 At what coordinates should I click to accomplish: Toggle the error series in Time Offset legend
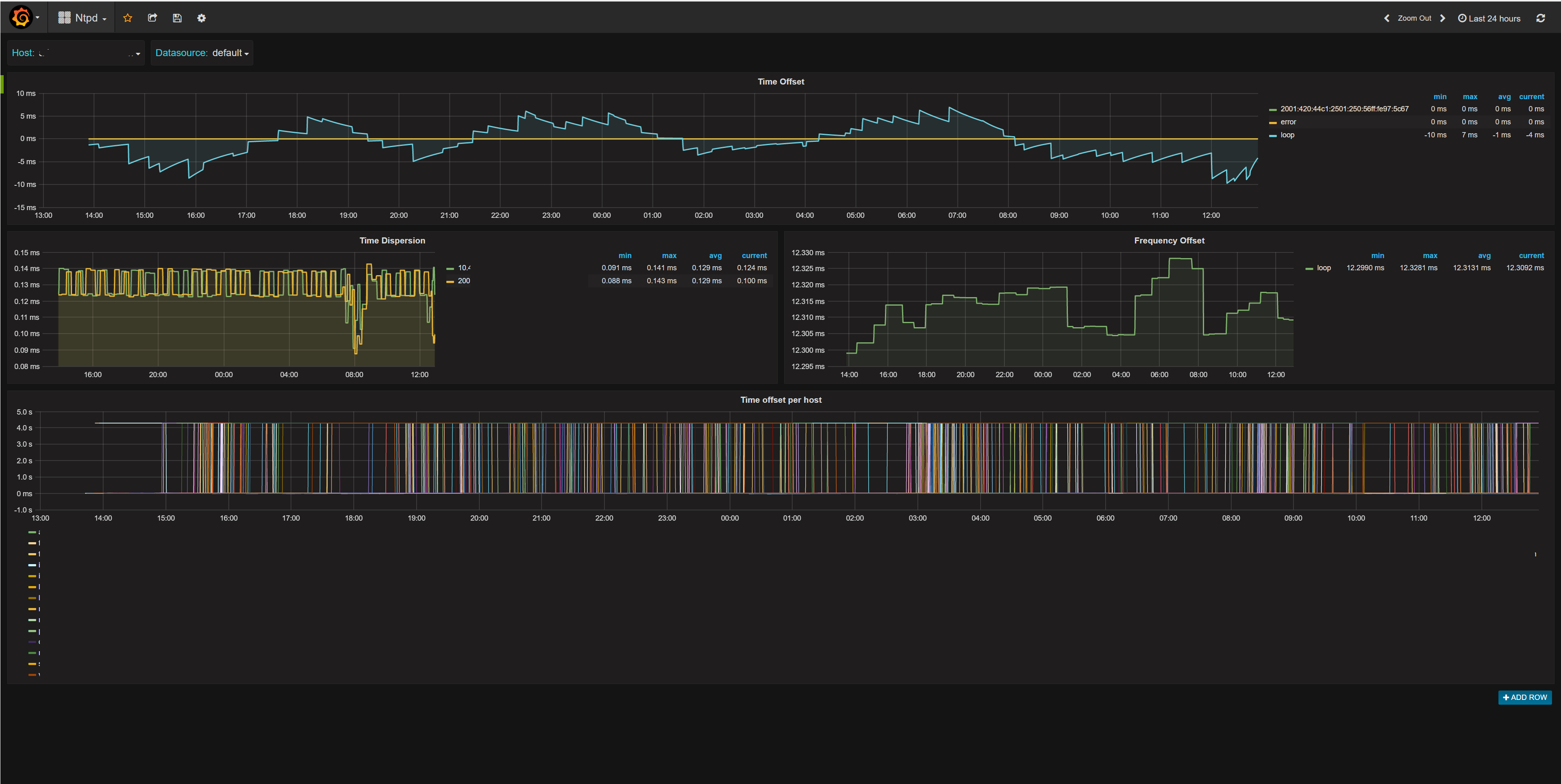point(1288,122)
